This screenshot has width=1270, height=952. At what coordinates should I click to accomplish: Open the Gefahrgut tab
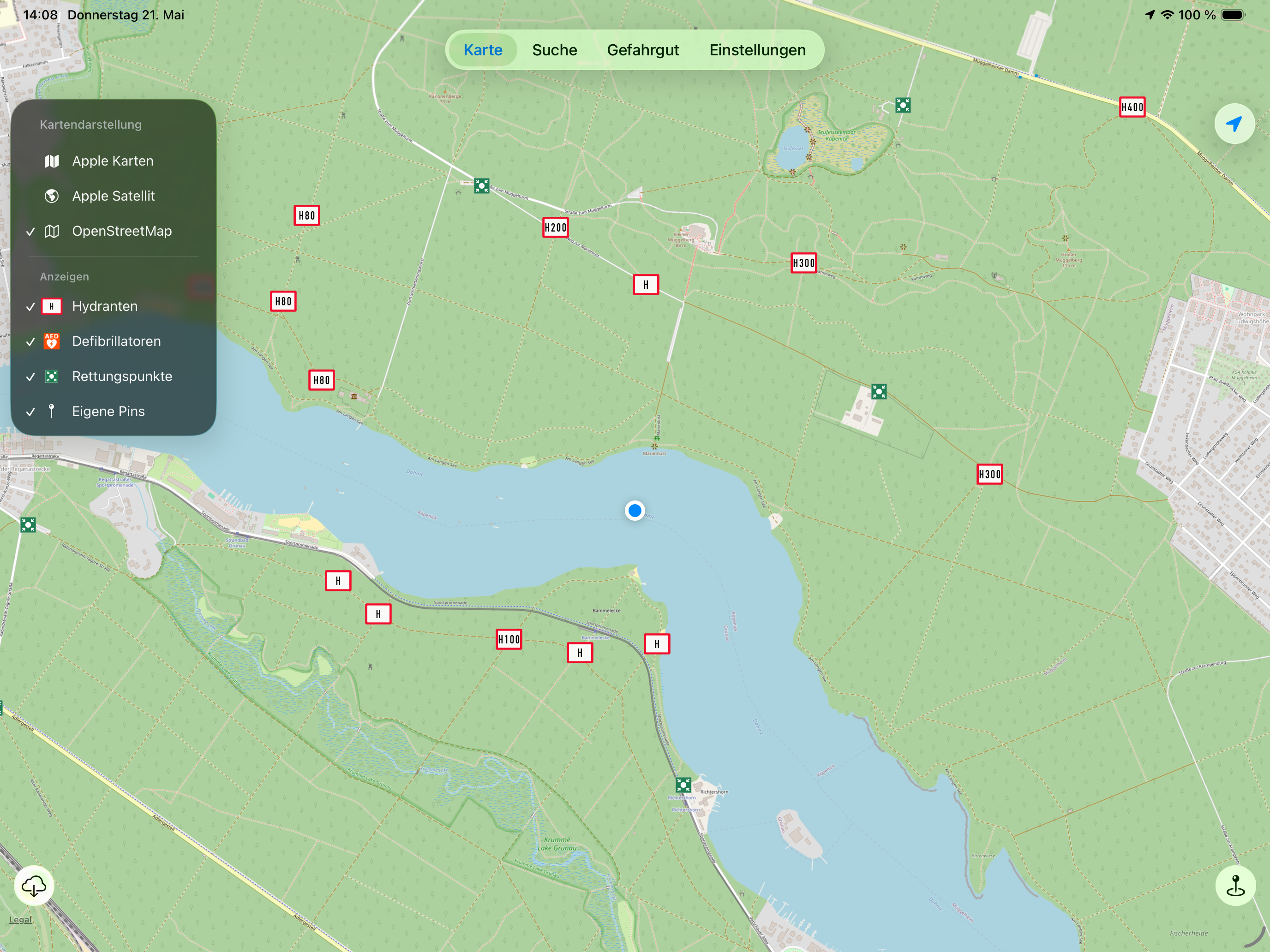[x=643, y=50]
